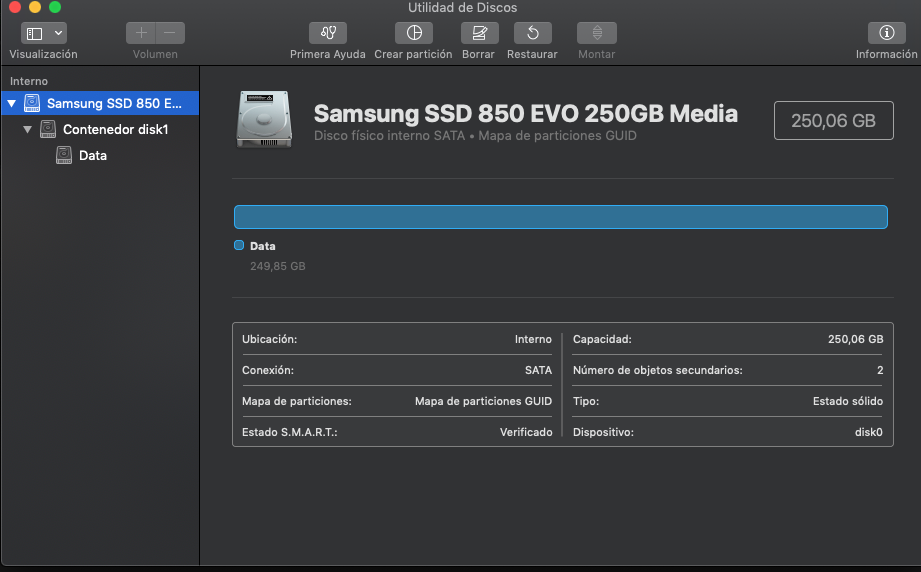Click the Data legend label
The image size is (921, 572).
click(x=263, y=246)
